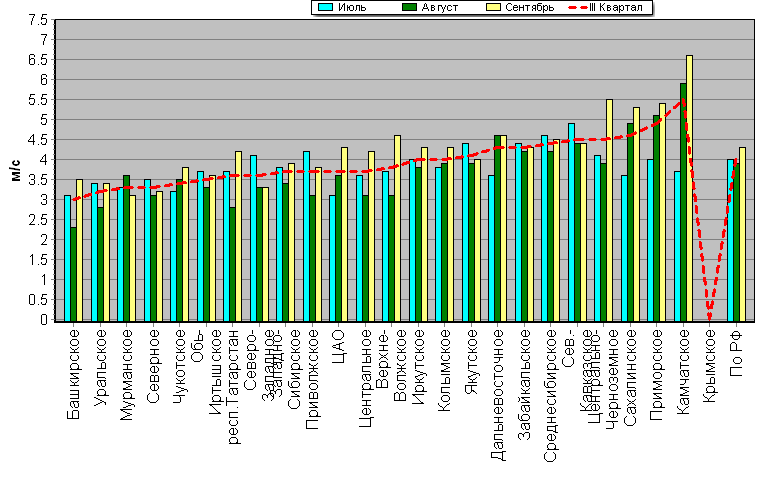The image size is (777, 479).
Task: Click the Башкирское category label
Action: (x=73, y=375)
